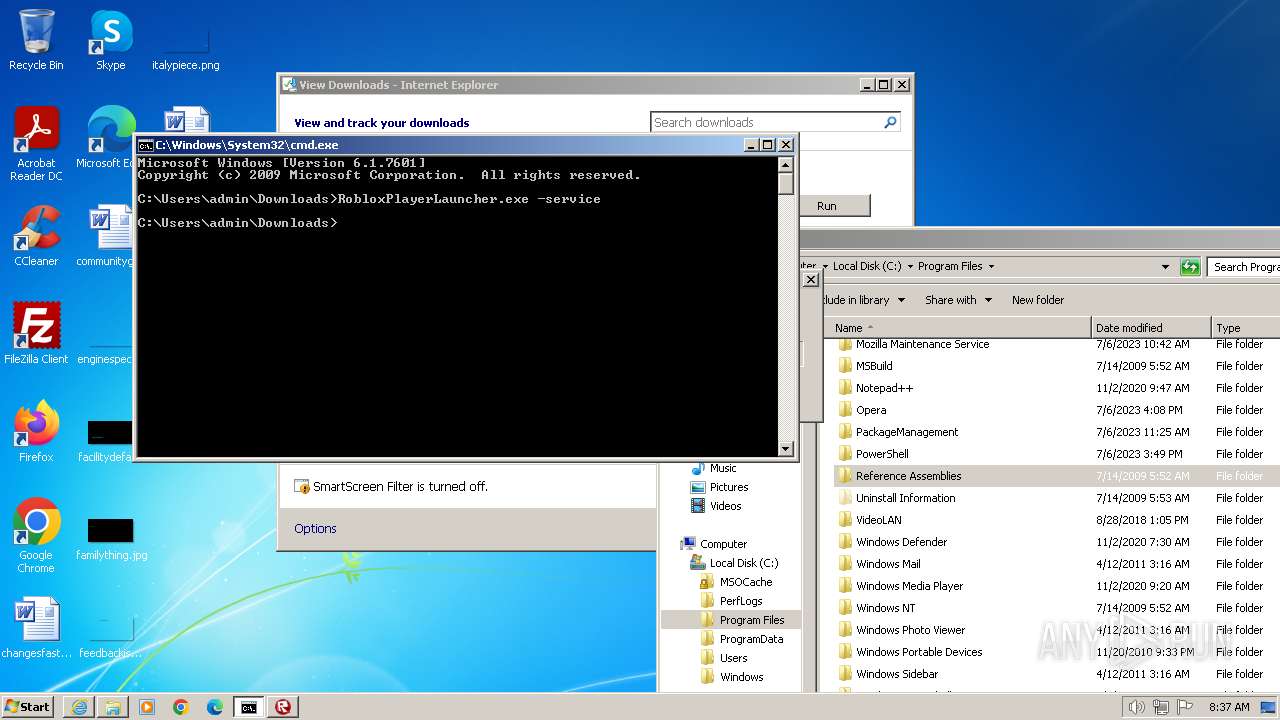
Task: Click the refresh button in Explorer address bar
Action: click(1190, 267)
